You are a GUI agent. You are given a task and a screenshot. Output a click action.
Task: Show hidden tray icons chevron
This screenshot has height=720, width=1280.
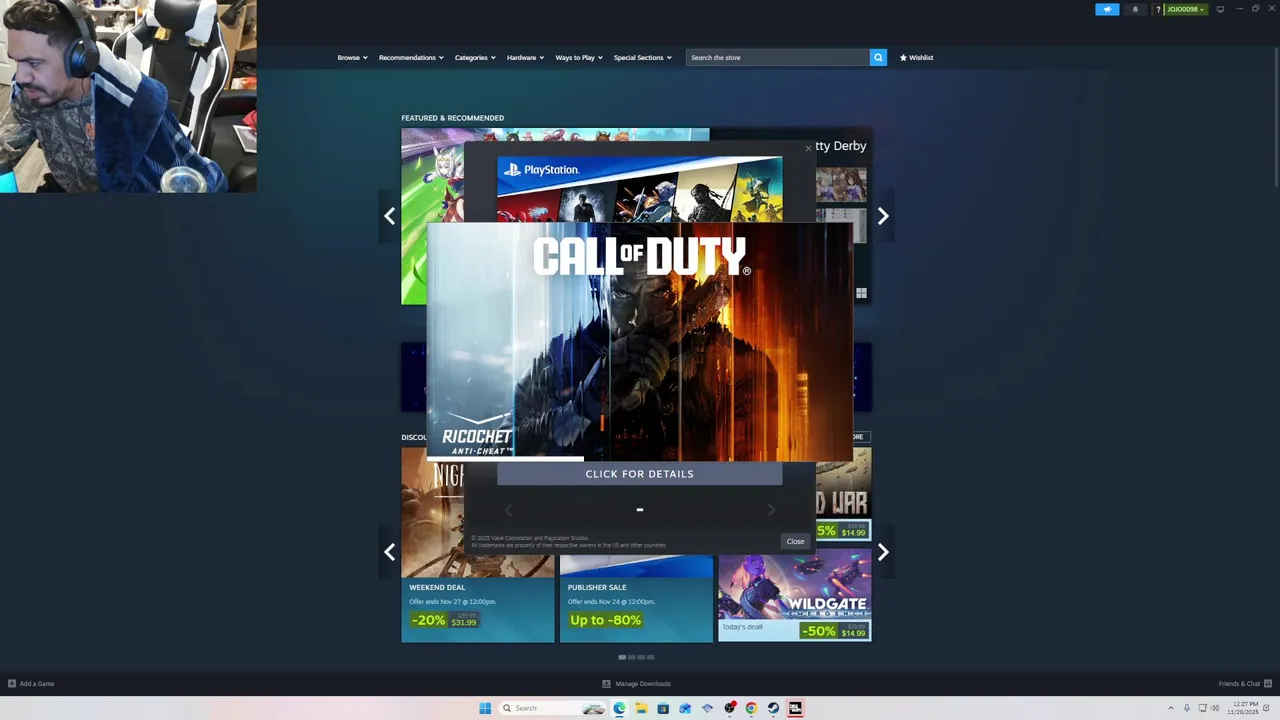click(1171, 708)
